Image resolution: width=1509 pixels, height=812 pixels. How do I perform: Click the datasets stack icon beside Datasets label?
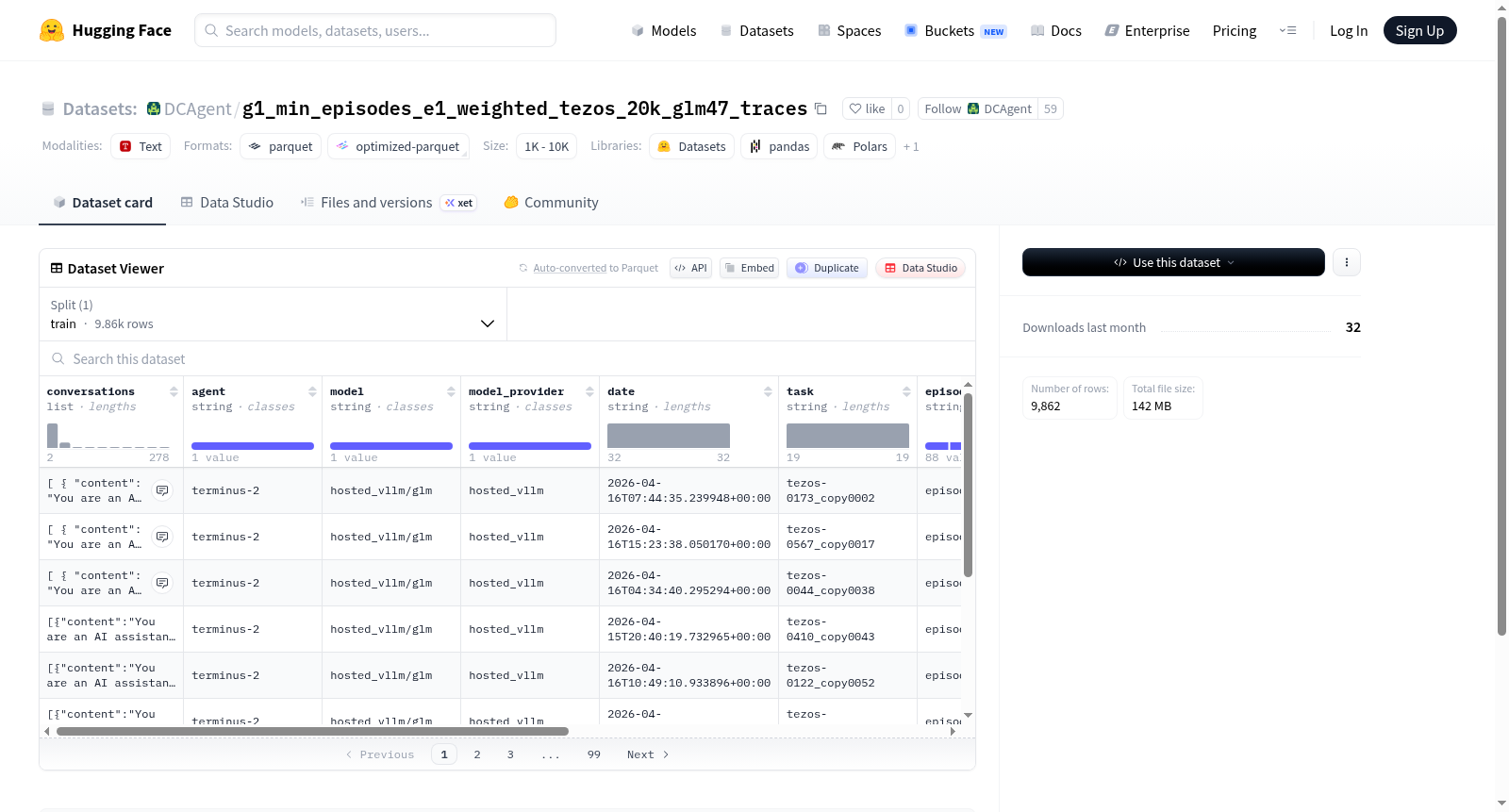[x=48, y=109]
